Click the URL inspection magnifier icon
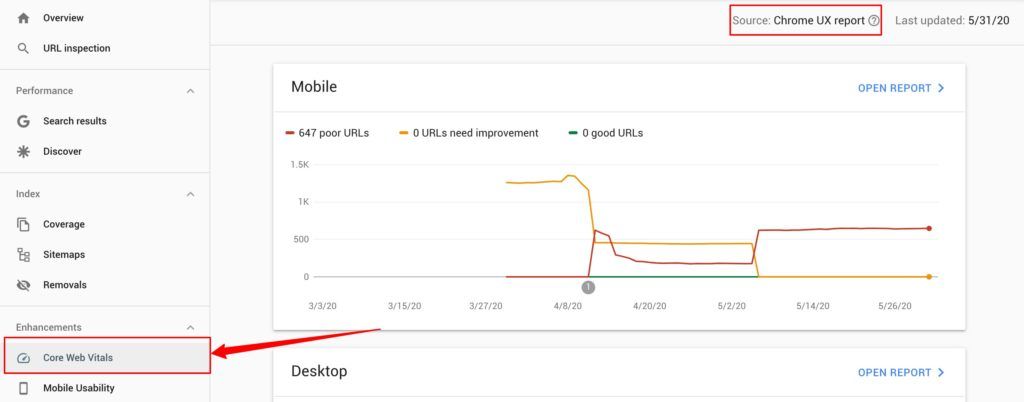Viewport: 1024px width, 402px height. [24, 48]
